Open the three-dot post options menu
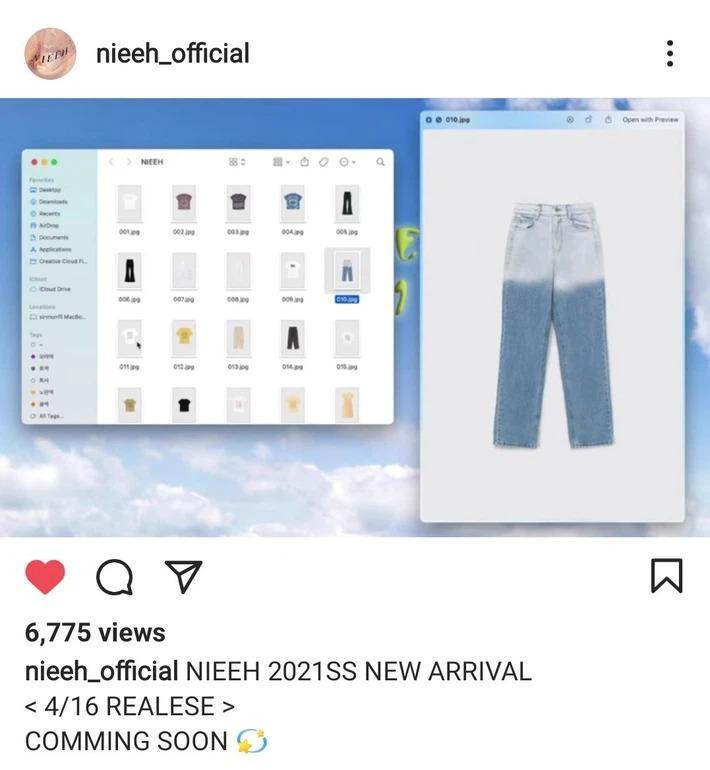Screen dimensions: 710x770 (x=670, y=54)
